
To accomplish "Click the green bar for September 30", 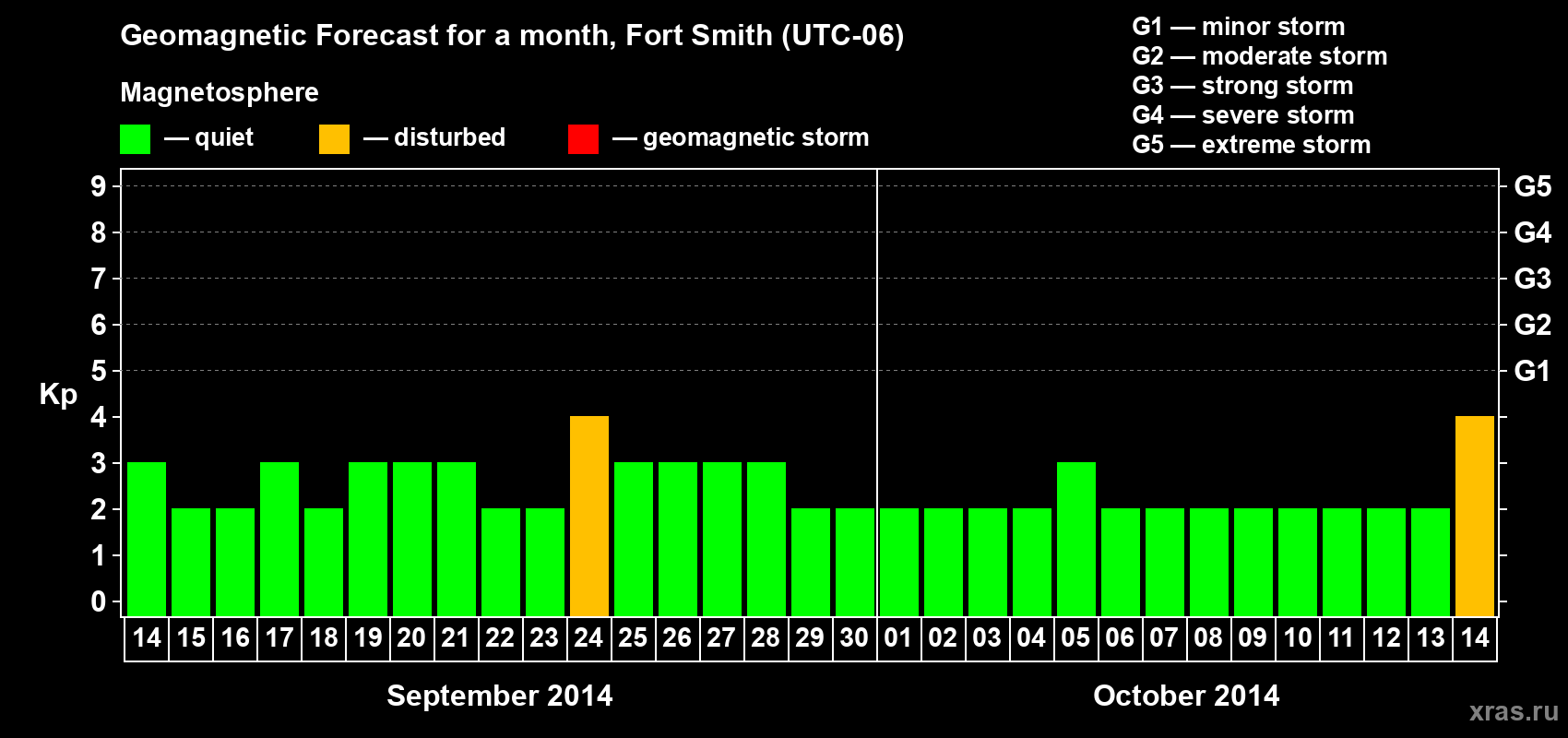I will (855, 563).
